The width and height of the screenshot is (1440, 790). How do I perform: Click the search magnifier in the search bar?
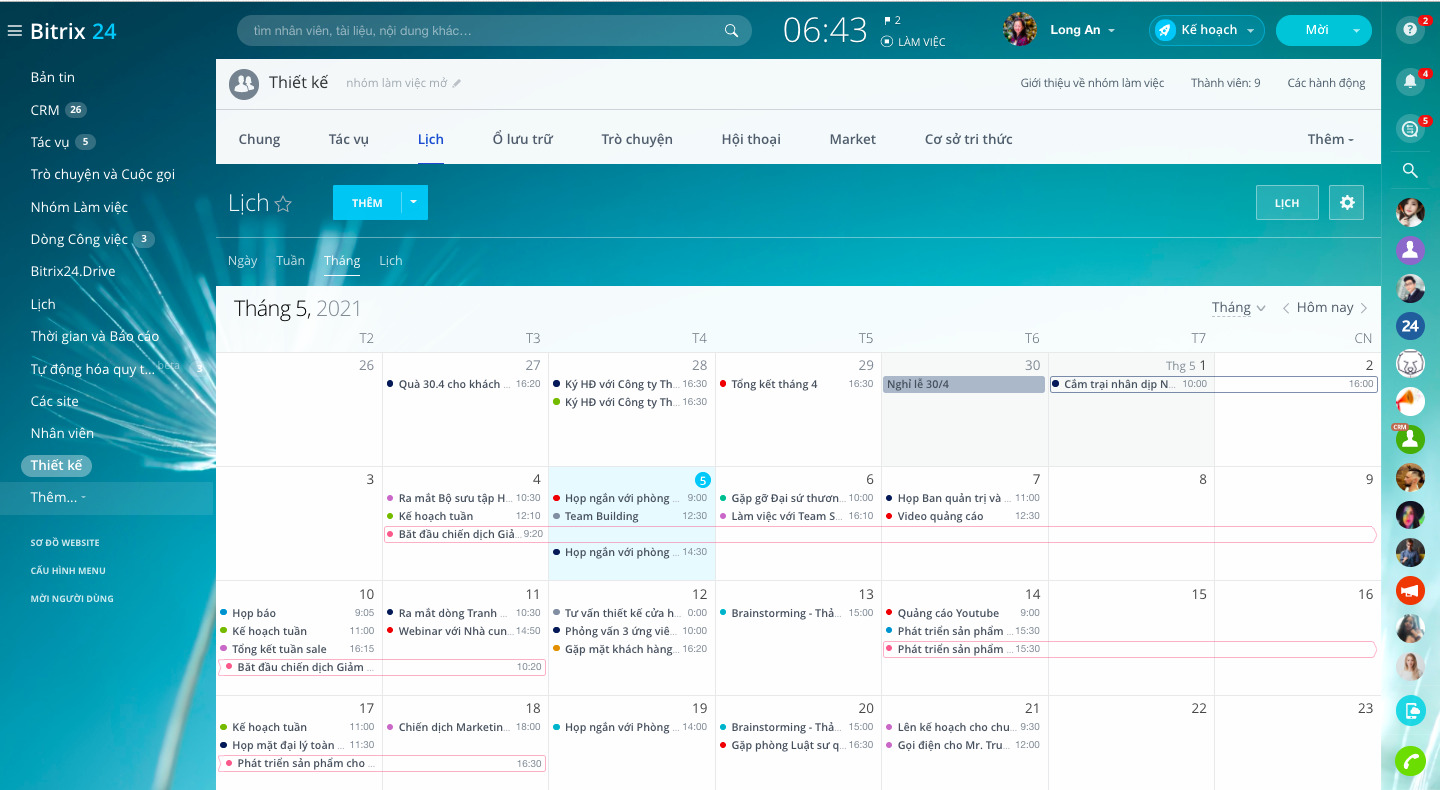click(x=731, y=31)
